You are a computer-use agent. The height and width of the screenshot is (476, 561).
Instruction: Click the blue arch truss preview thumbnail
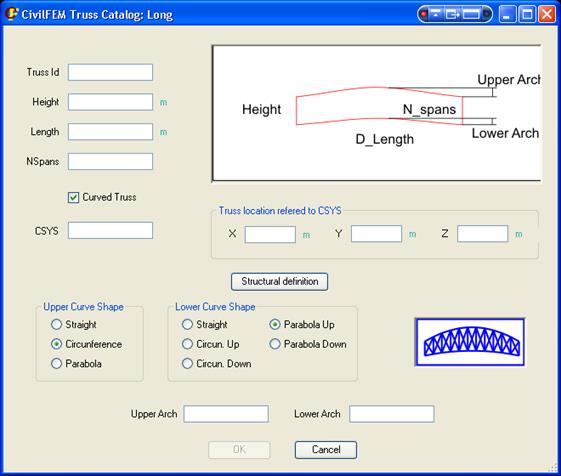470,342
